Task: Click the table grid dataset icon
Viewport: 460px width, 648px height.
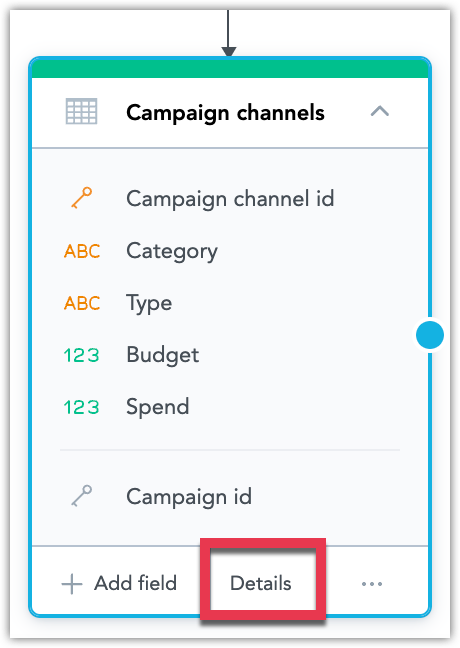Action: click(x=81, y=111)
